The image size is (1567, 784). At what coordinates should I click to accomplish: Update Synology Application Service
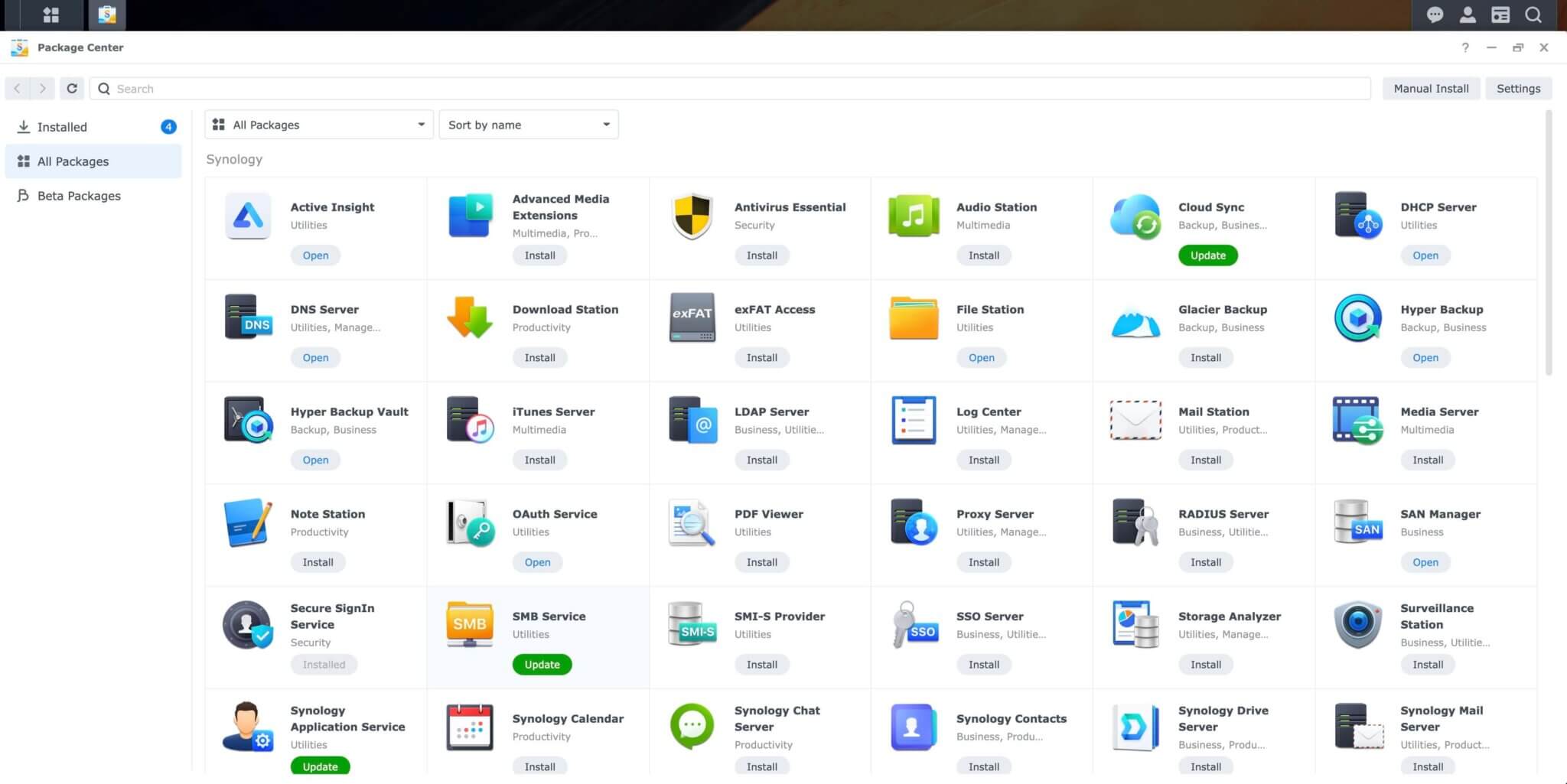(320, 766)
